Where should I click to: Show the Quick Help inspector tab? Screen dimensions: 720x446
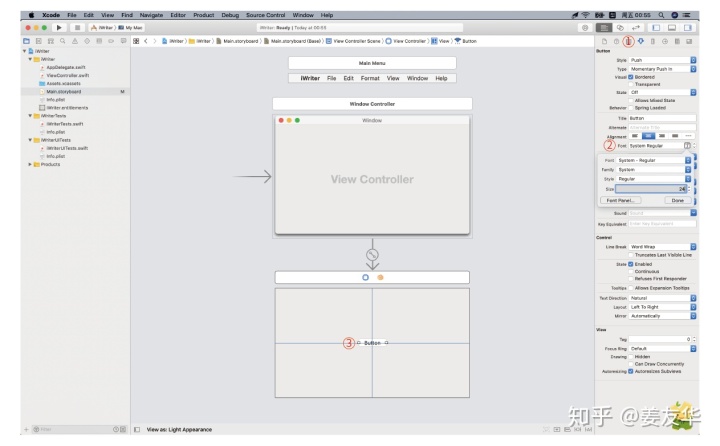click(616, 41)
